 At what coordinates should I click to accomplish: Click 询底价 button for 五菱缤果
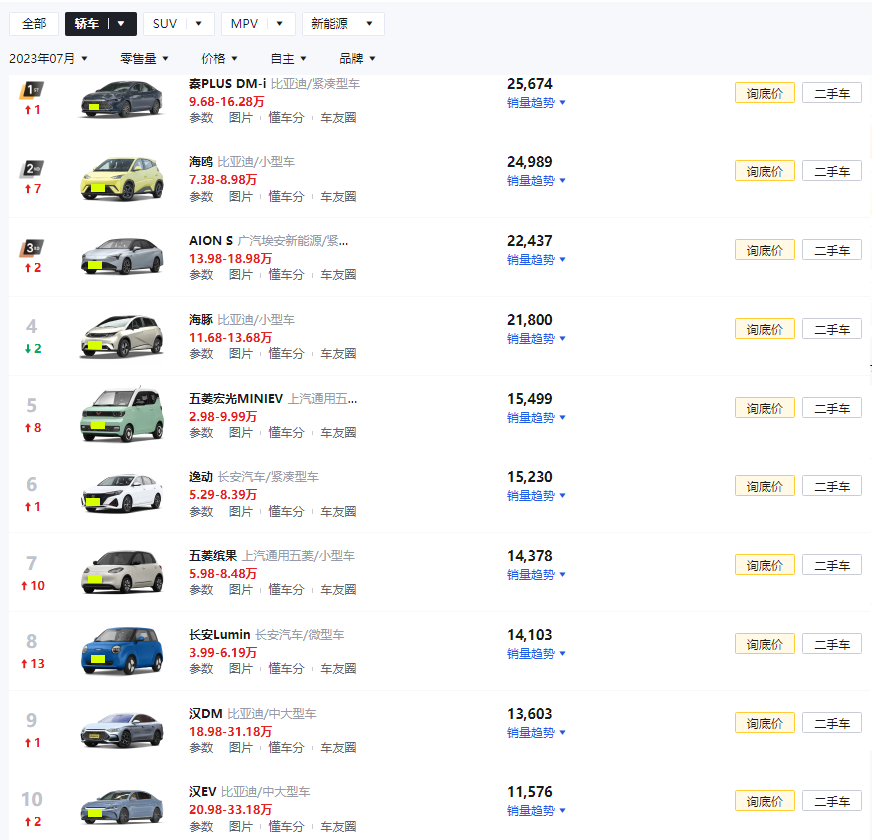pyautogui.click(x=765, y=565)
